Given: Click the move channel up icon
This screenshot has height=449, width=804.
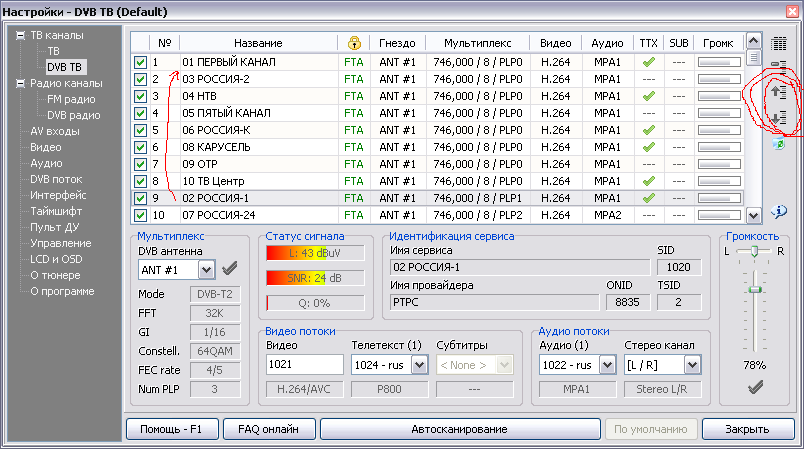Looking at the screenshot, I should pos(779,93).
